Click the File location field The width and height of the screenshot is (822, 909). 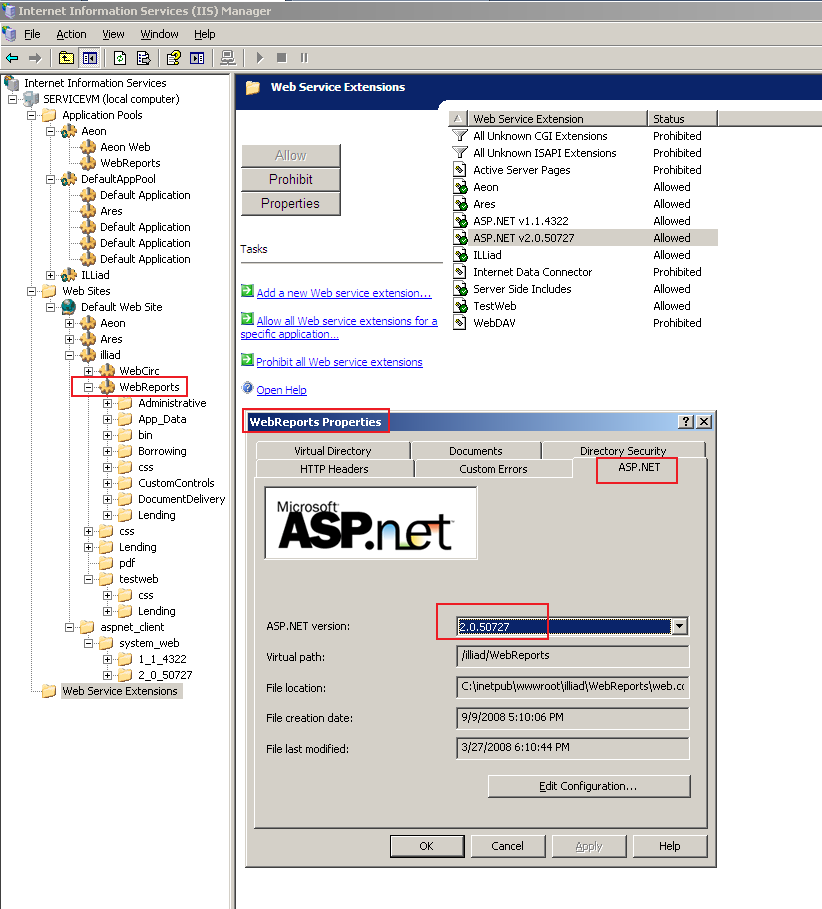573,686
